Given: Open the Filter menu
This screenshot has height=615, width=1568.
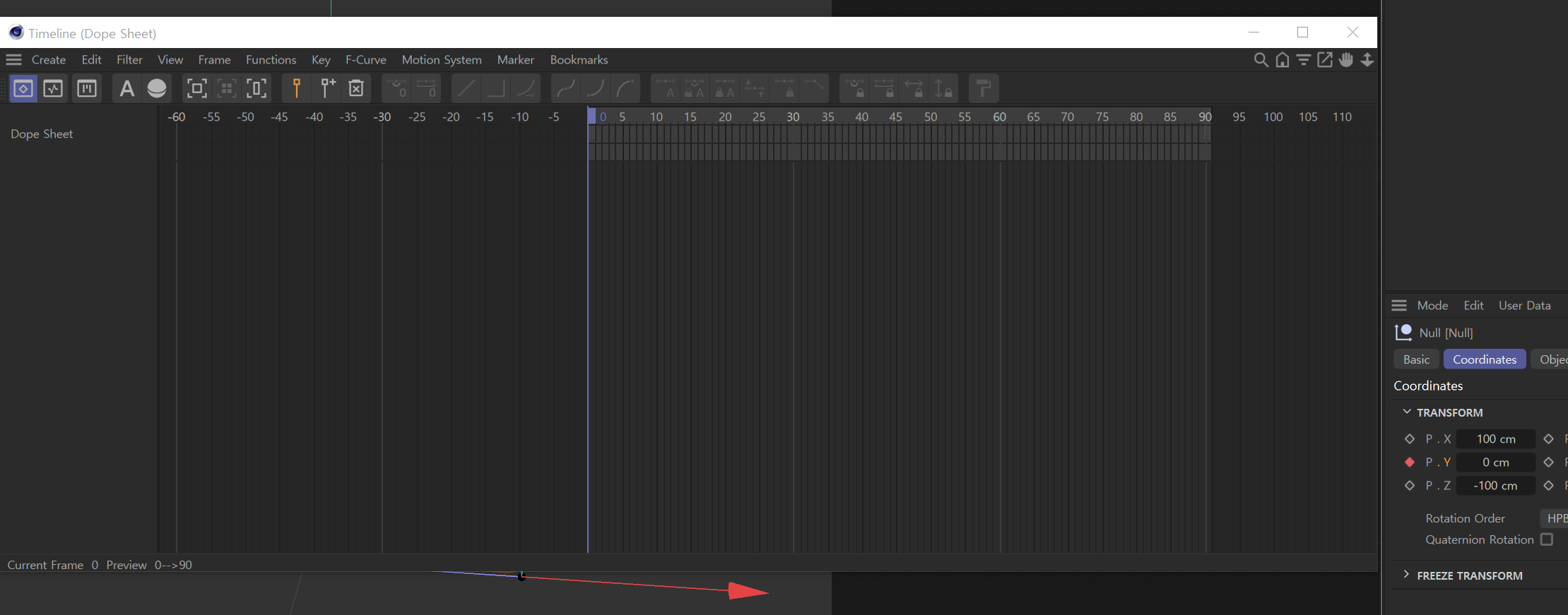Looking at the screenshot, I should 129,60.
